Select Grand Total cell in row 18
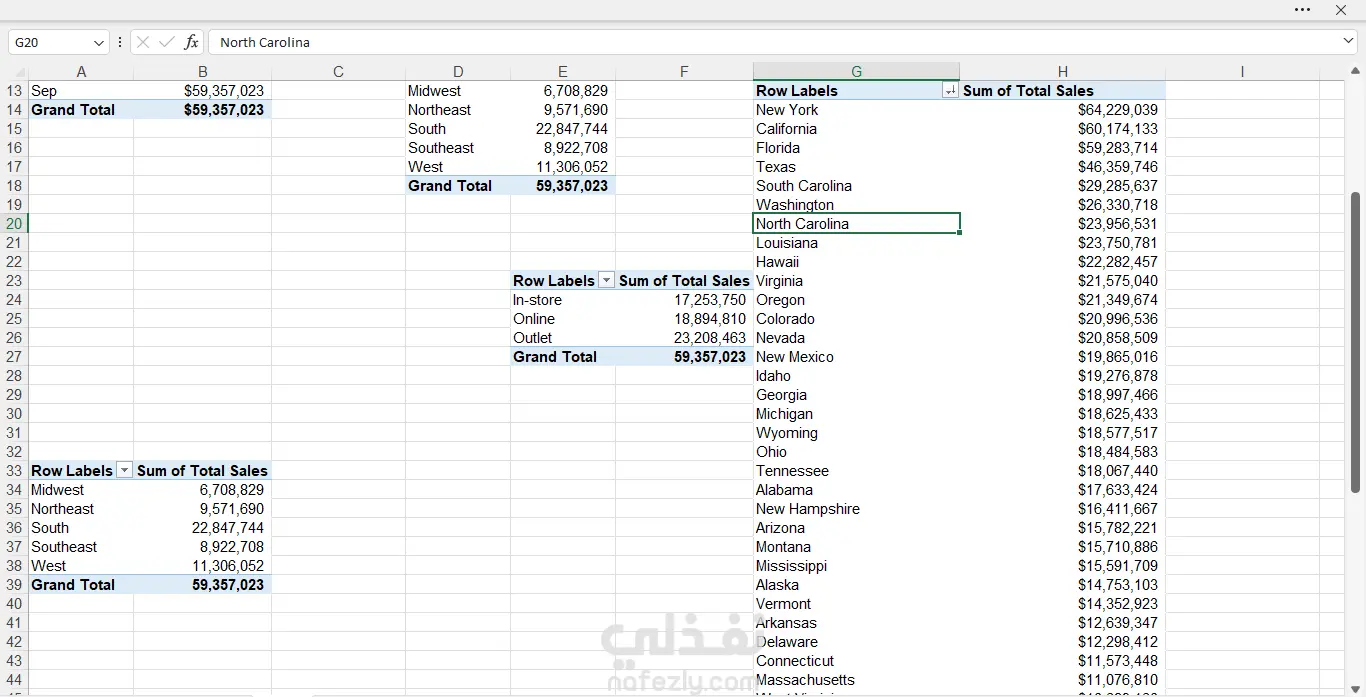Viewport: 1366px width, 697px height. click(x=458, y=186)
